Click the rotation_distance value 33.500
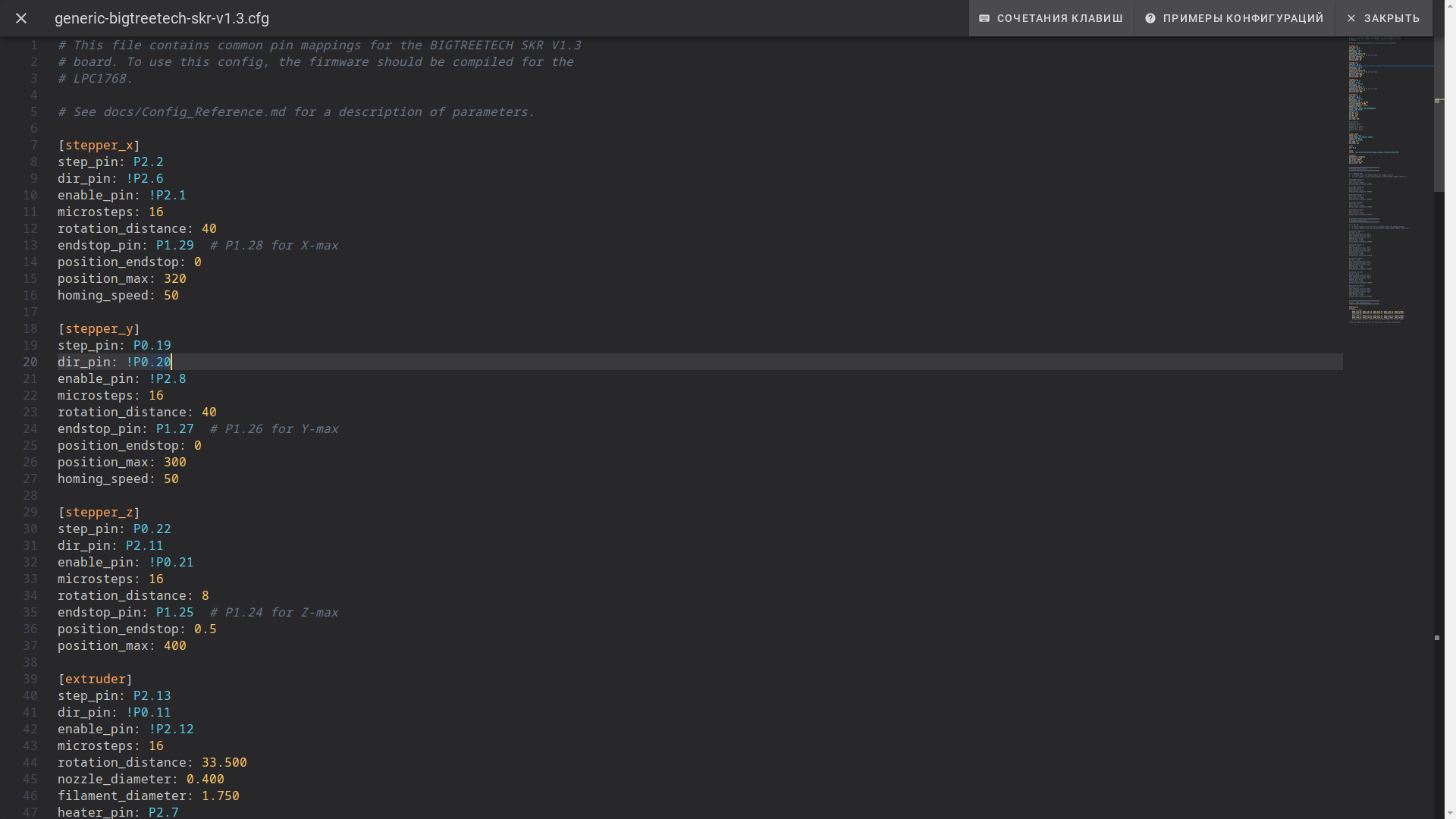Viewport: 1456px width, 819px height. [x=224, y=762]
